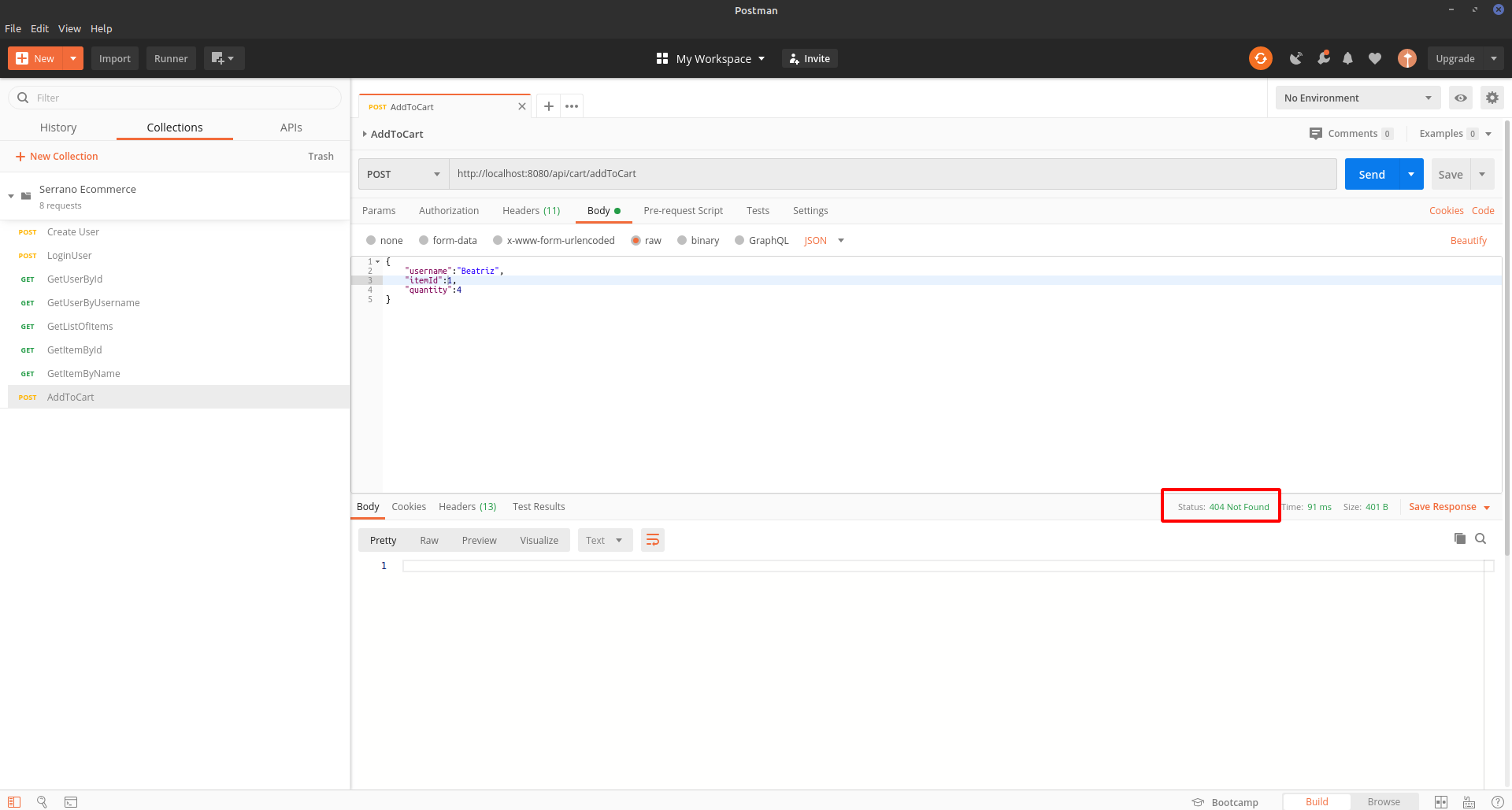Switch to the History tab
The image size is (1512, 810).
coord(58,128)
